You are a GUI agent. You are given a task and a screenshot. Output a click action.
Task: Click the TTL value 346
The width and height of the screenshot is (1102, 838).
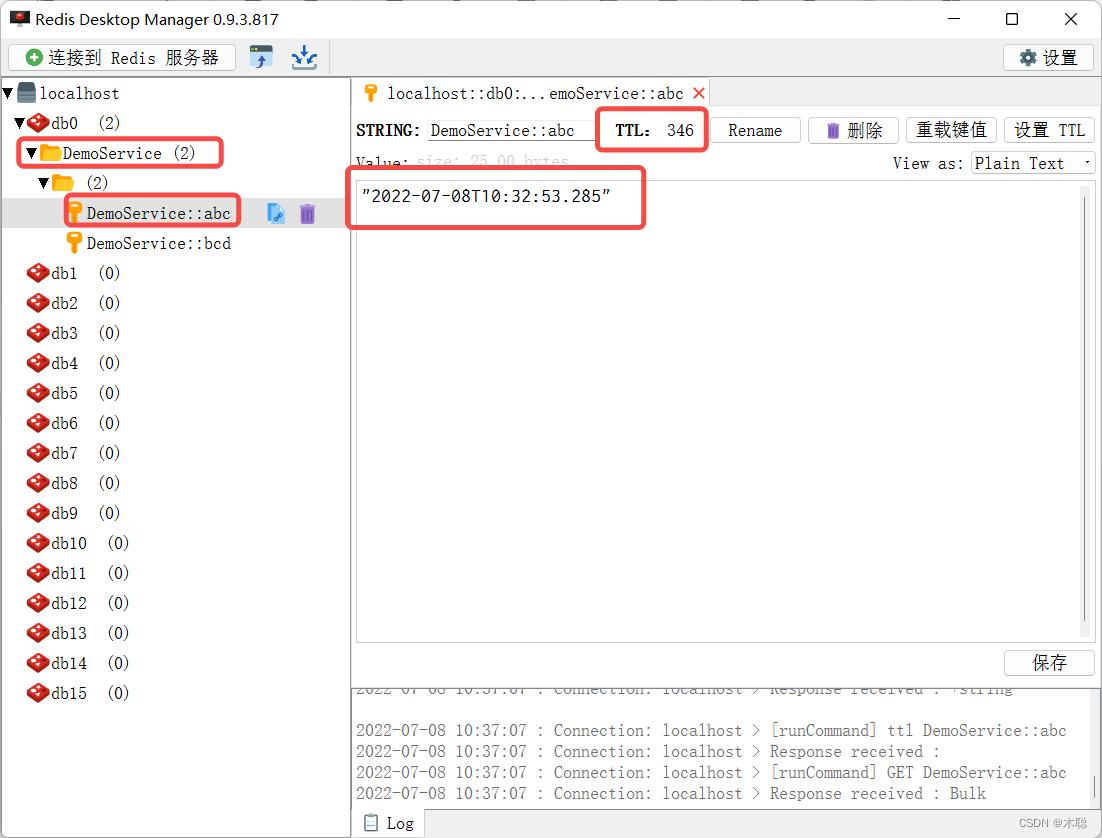click(x=680, y=130)
